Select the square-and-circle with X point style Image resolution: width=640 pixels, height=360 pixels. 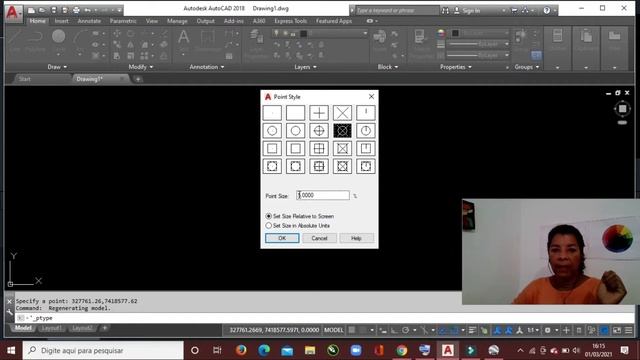(x=342, y=166)
